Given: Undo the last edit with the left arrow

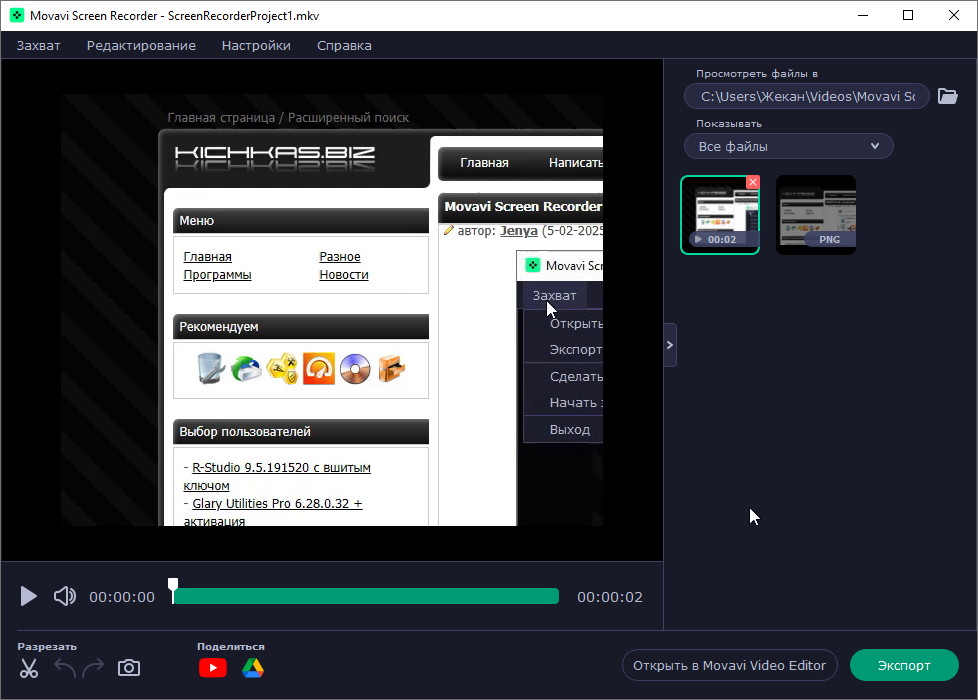Looking at the screenshot, I should [65, 668].
